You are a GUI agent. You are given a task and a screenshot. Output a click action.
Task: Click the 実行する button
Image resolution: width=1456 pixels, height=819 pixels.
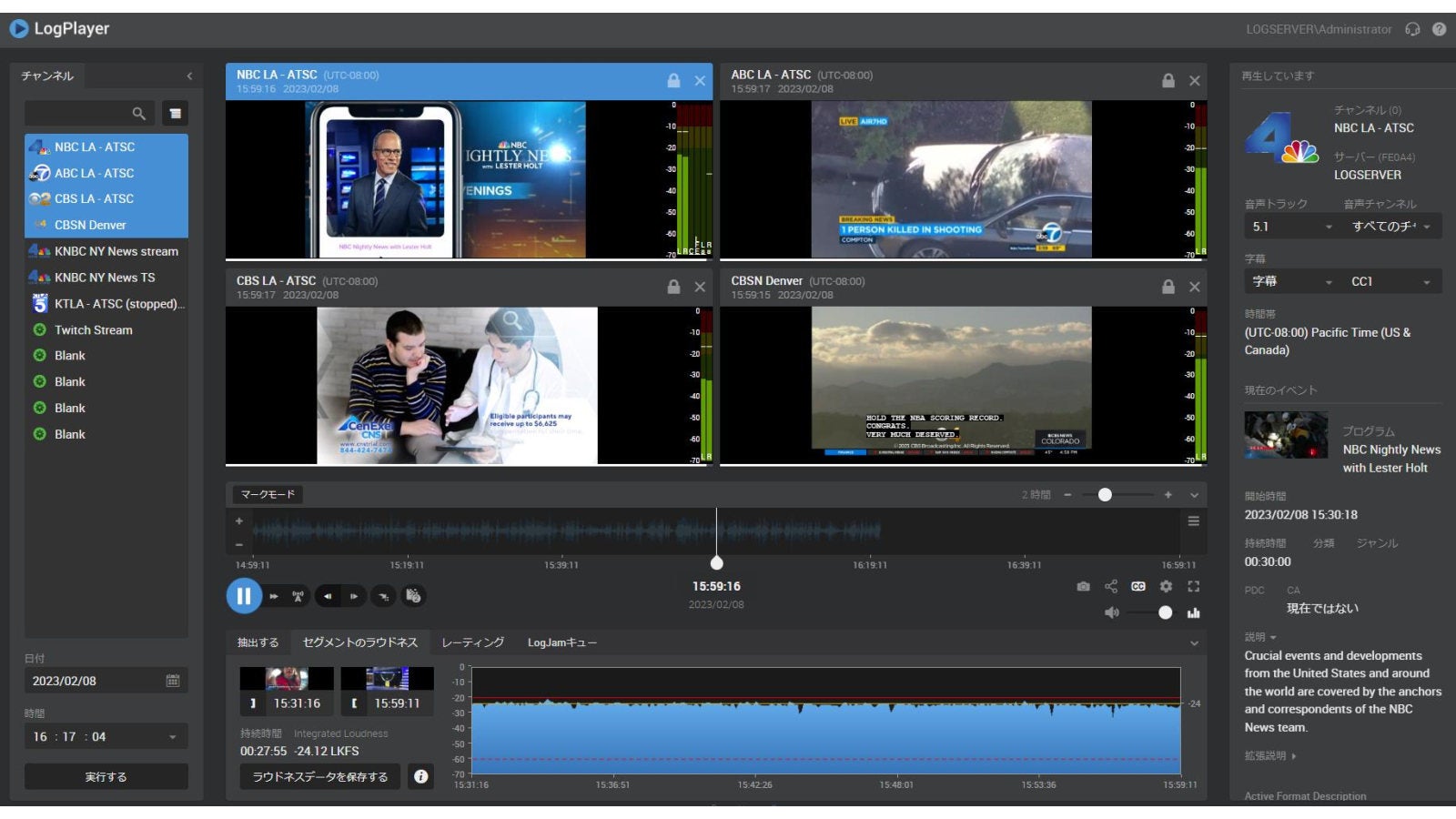pos(106,777)
